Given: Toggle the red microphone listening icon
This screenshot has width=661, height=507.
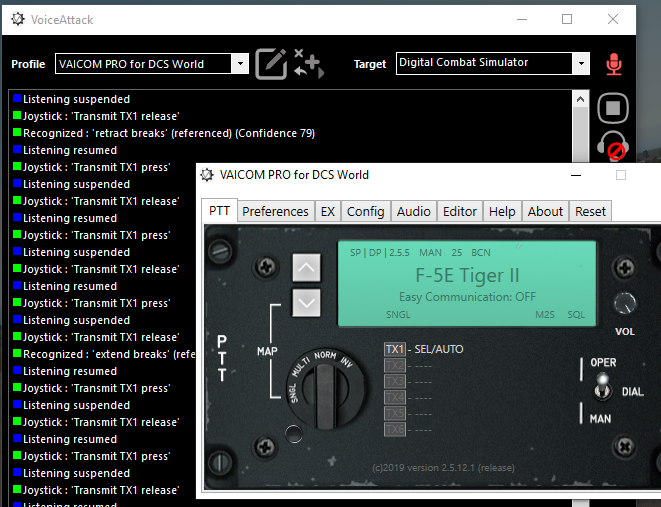Looking at the screenshot, I should pyautogui.click(x=614, y=64).
